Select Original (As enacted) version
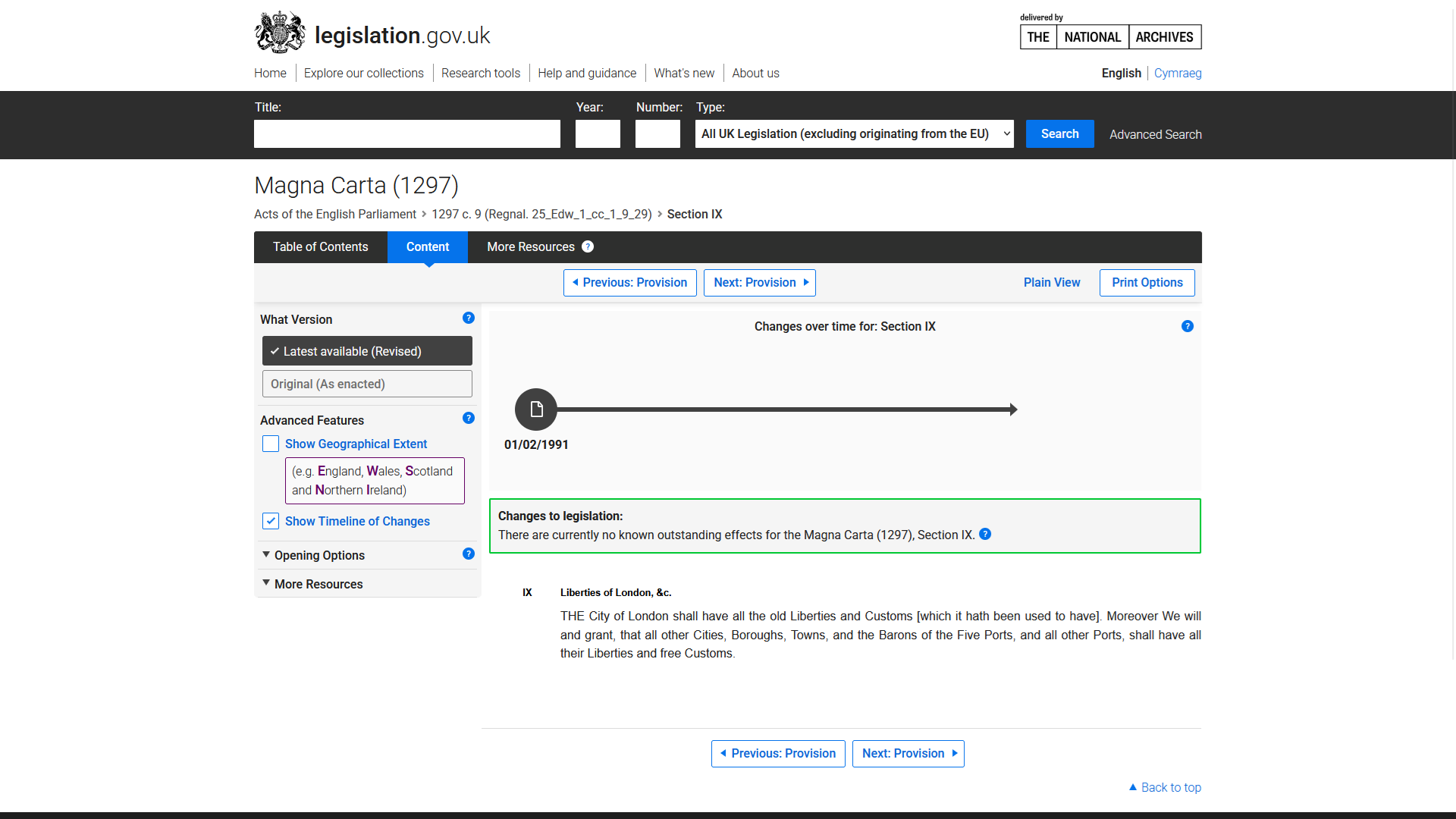Viewport: 1456px width, 819px height. click(367, 384)
